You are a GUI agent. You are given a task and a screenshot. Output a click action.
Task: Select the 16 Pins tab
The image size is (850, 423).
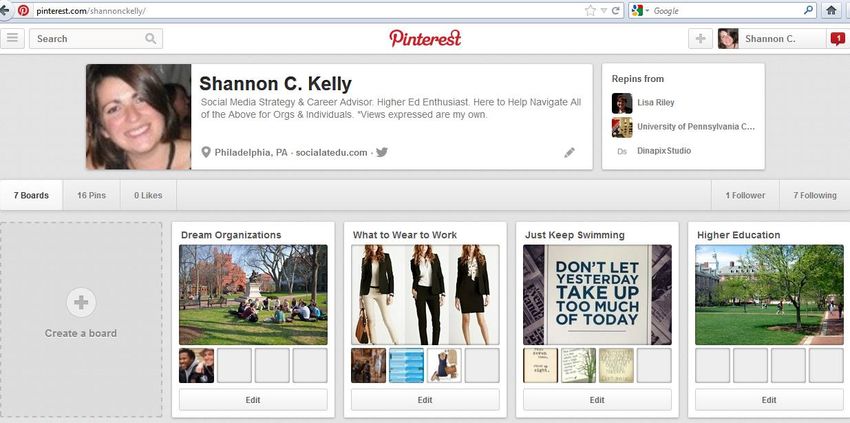point(92,195)
